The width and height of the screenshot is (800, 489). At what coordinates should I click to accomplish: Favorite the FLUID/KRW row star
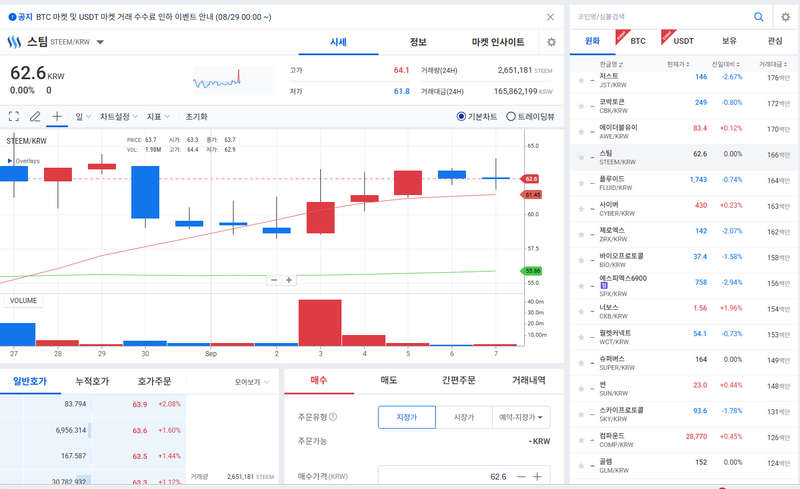(581, 183)
